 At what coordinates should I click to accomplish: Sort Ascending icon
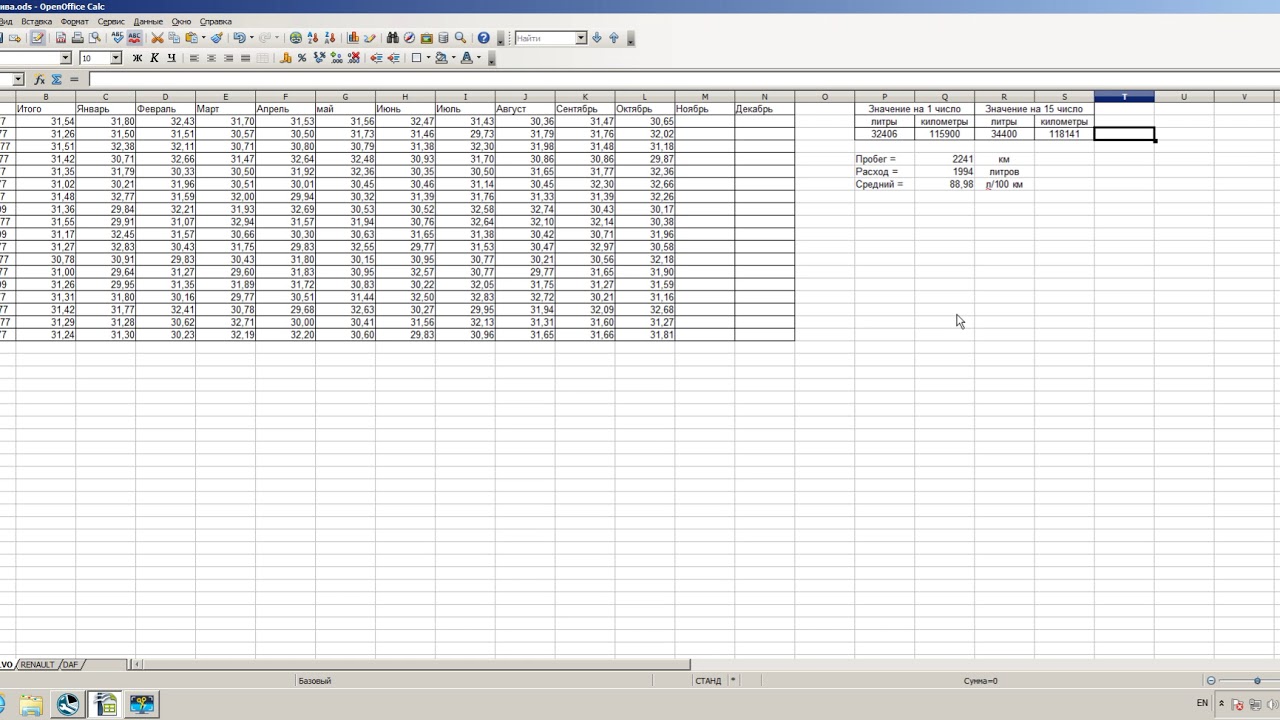313,38
